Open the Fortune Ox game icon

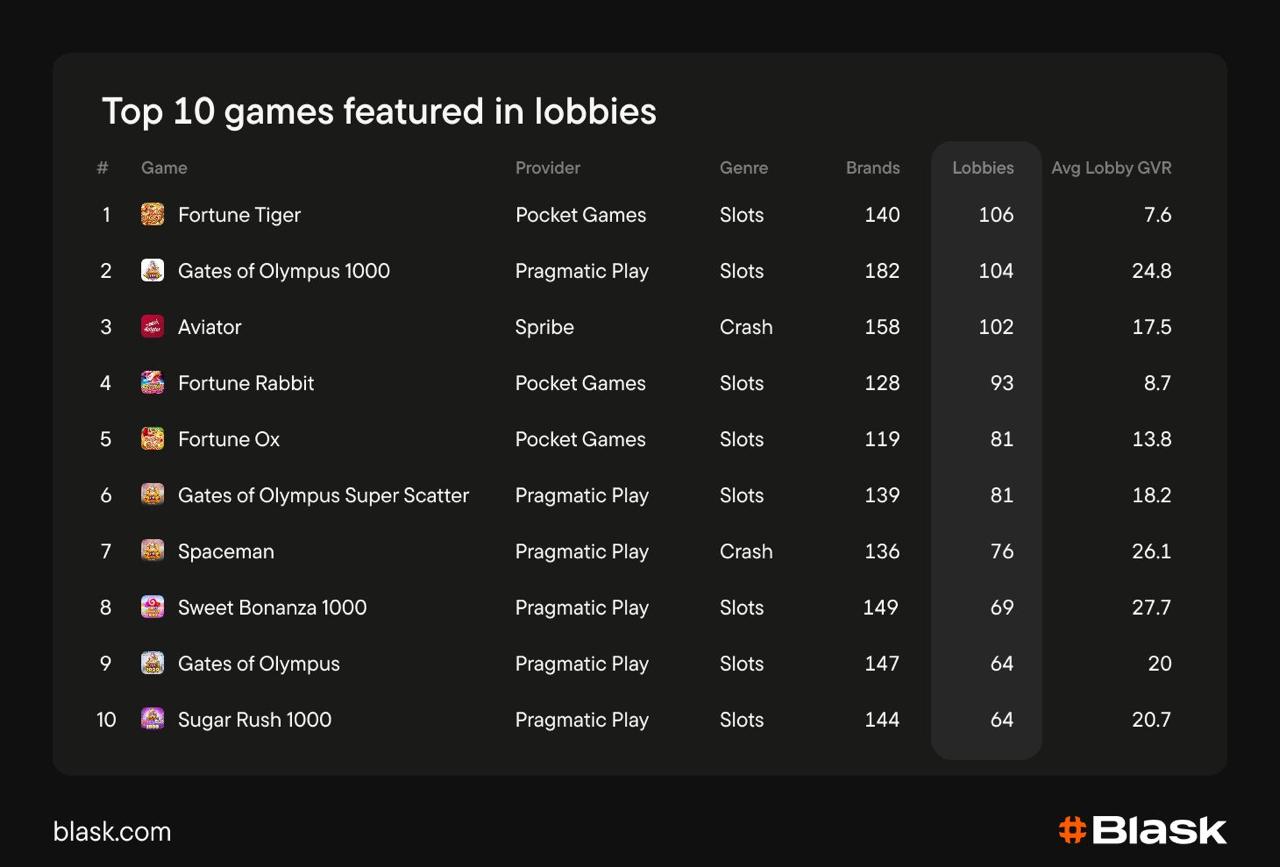click(x=152, y=438)
